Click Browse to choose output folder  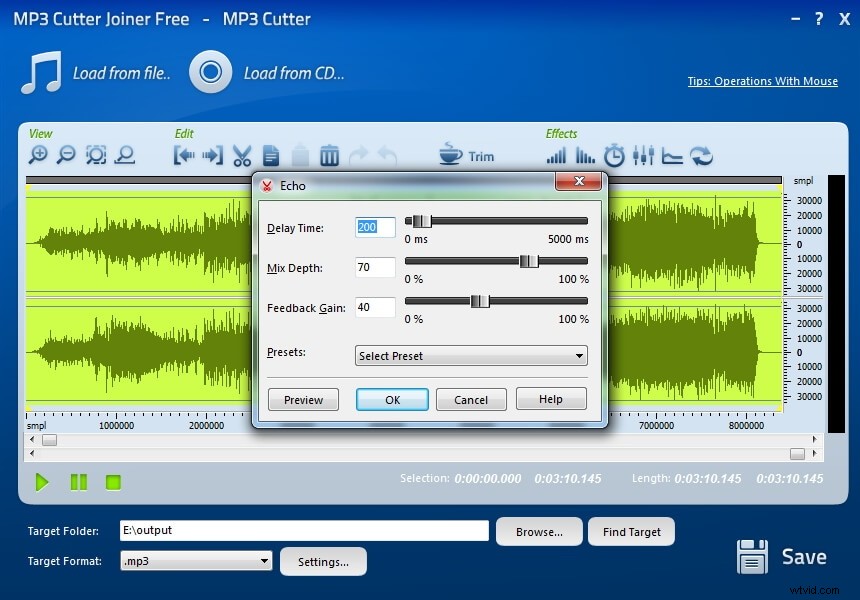pos(539,531)
